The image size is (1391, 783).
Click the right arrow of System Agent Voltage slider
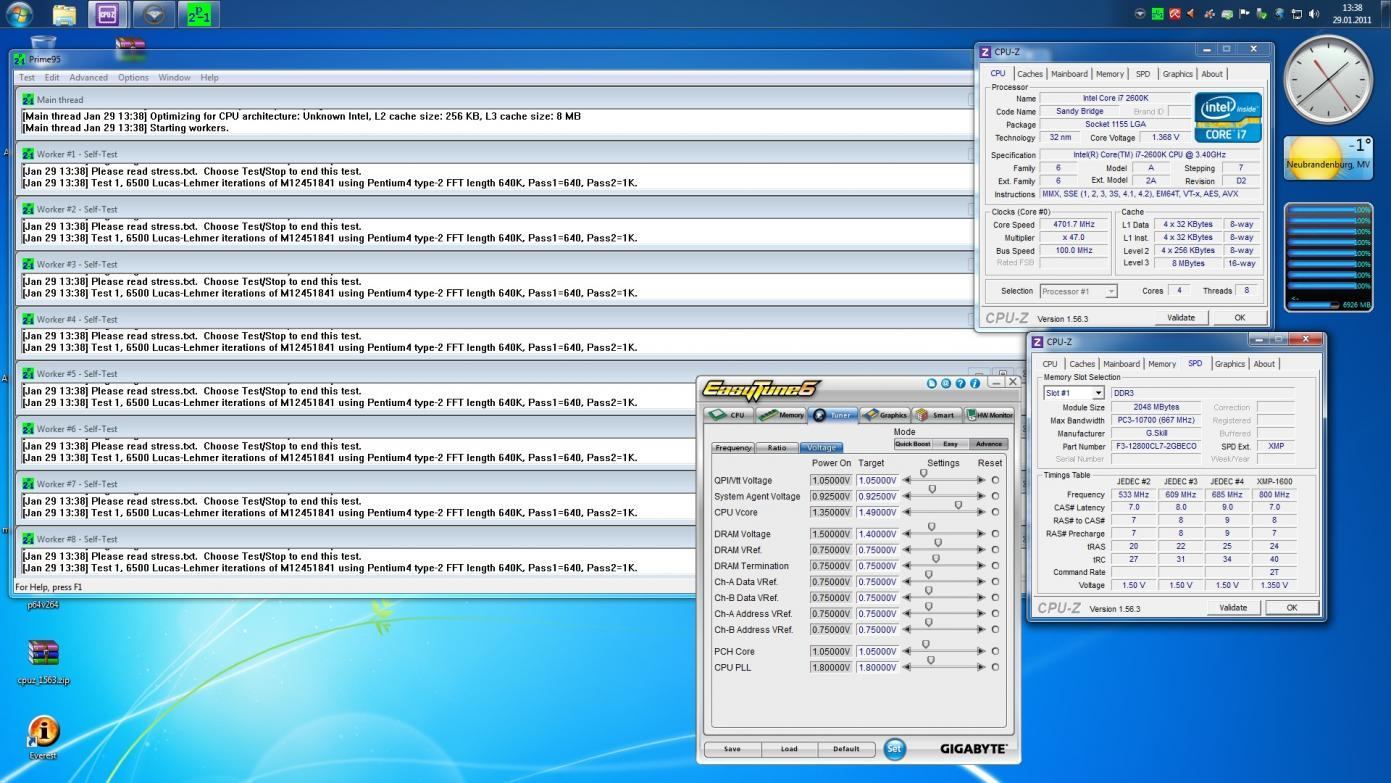pos(981,496)
